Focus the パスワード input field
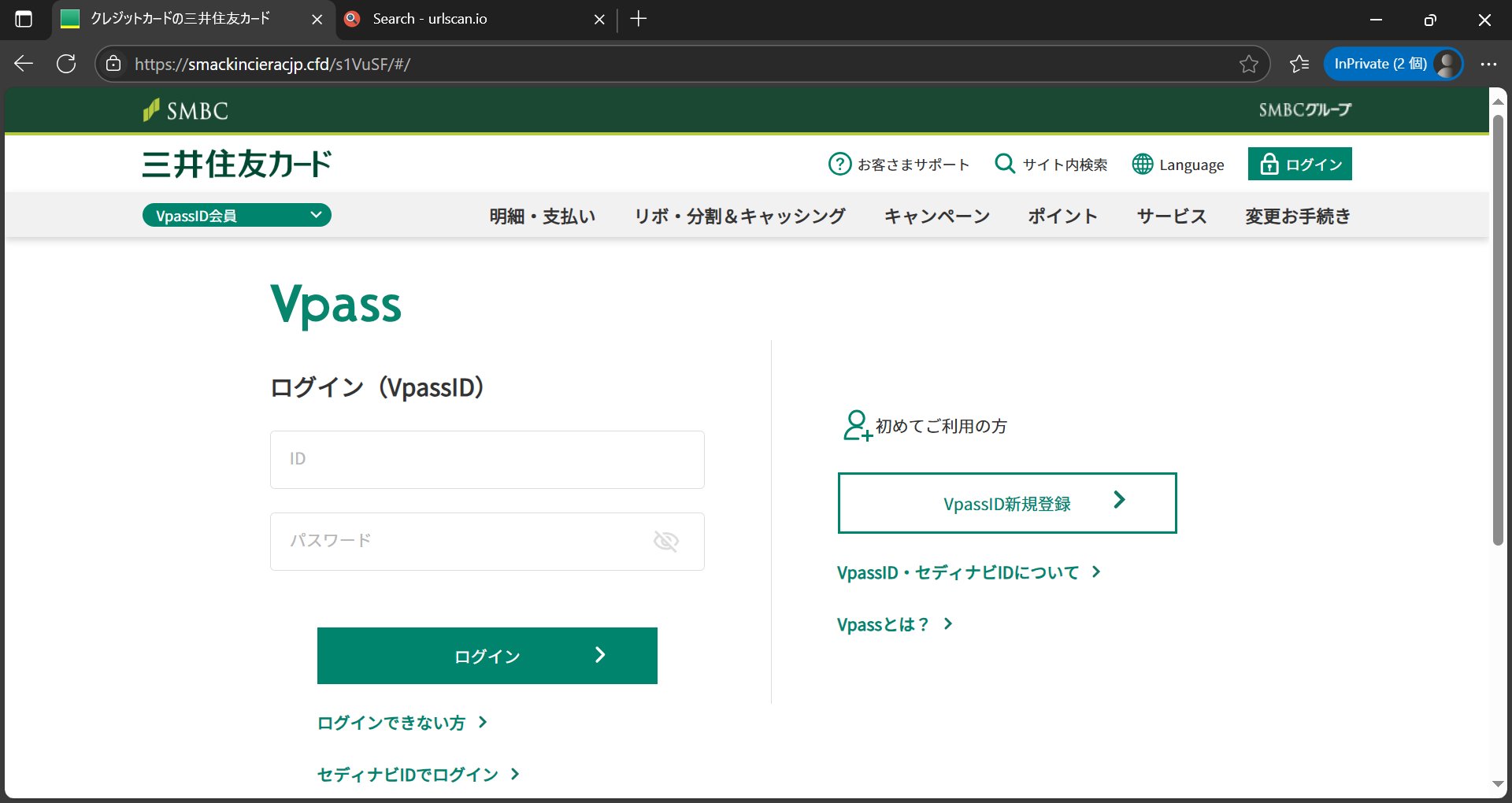Image resolution: width=1512 pixels, height=803 pixels. click(487, 542)
